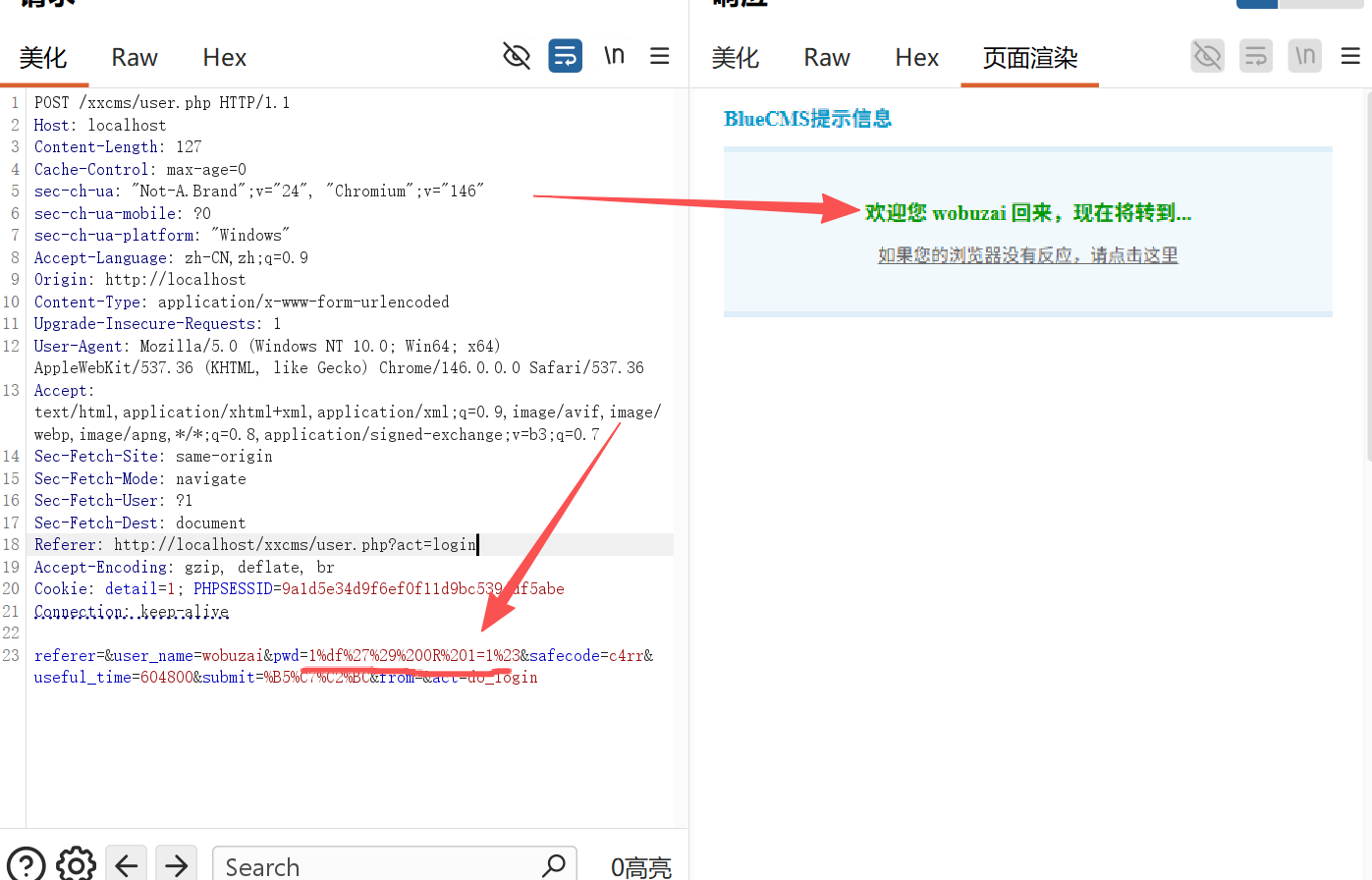Toggle newline display in request editor
The width and height of the screenshot is (1372, 880).
(614, 56)
